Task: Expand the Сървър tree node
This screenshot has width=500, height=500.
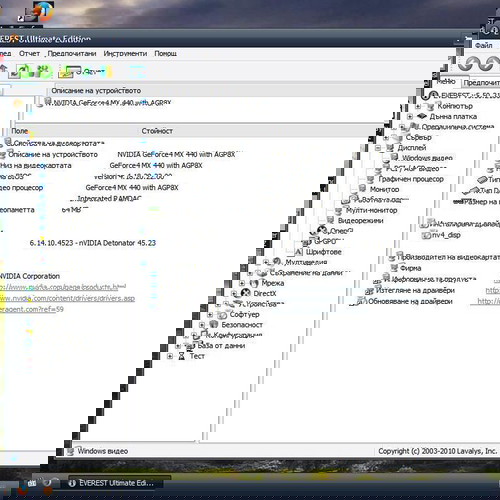Action: 386,138
